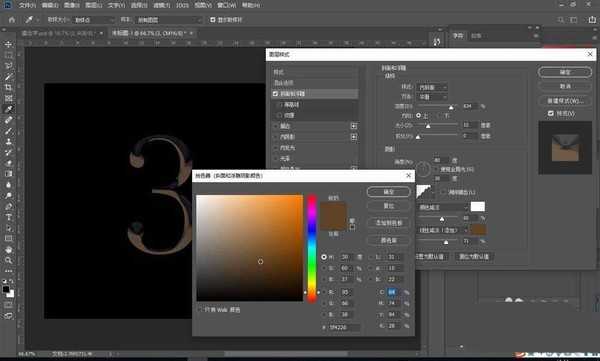Open the bevel Style dropdown

pyautogui.click(x=432, y=87)
